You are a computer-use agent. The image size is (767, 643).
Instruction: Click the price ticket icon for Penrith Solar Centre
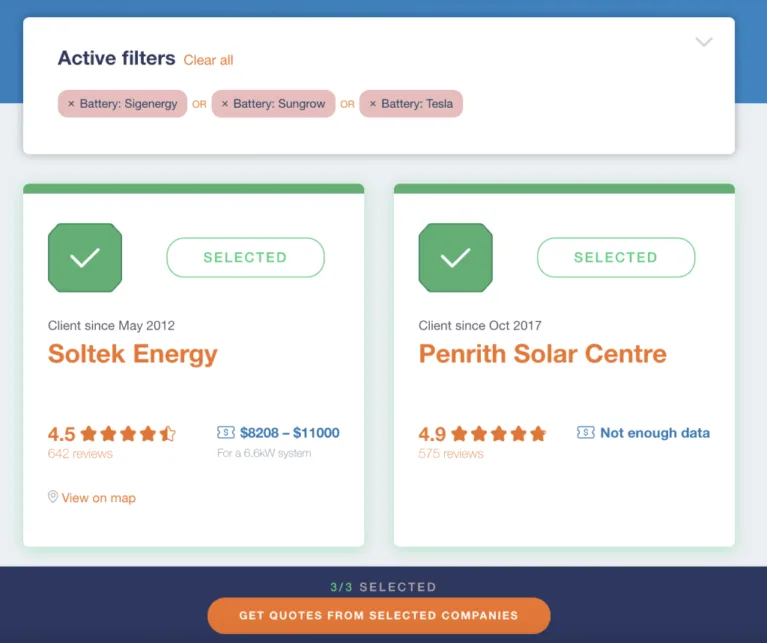point(586,433)
